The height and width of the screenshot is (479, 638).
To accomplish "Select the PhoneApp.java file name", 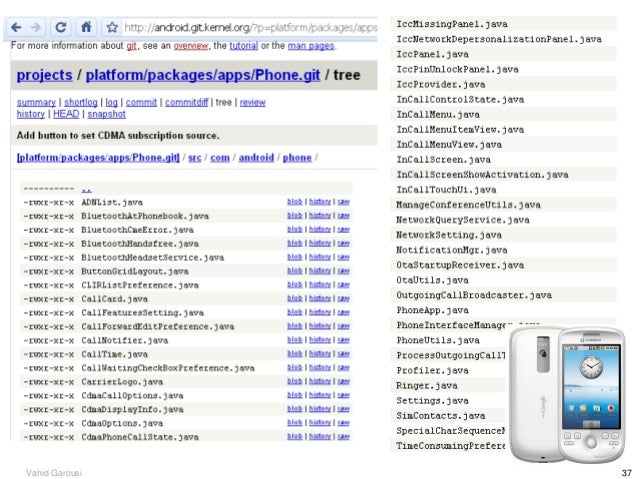I will (x=433, y=310).
